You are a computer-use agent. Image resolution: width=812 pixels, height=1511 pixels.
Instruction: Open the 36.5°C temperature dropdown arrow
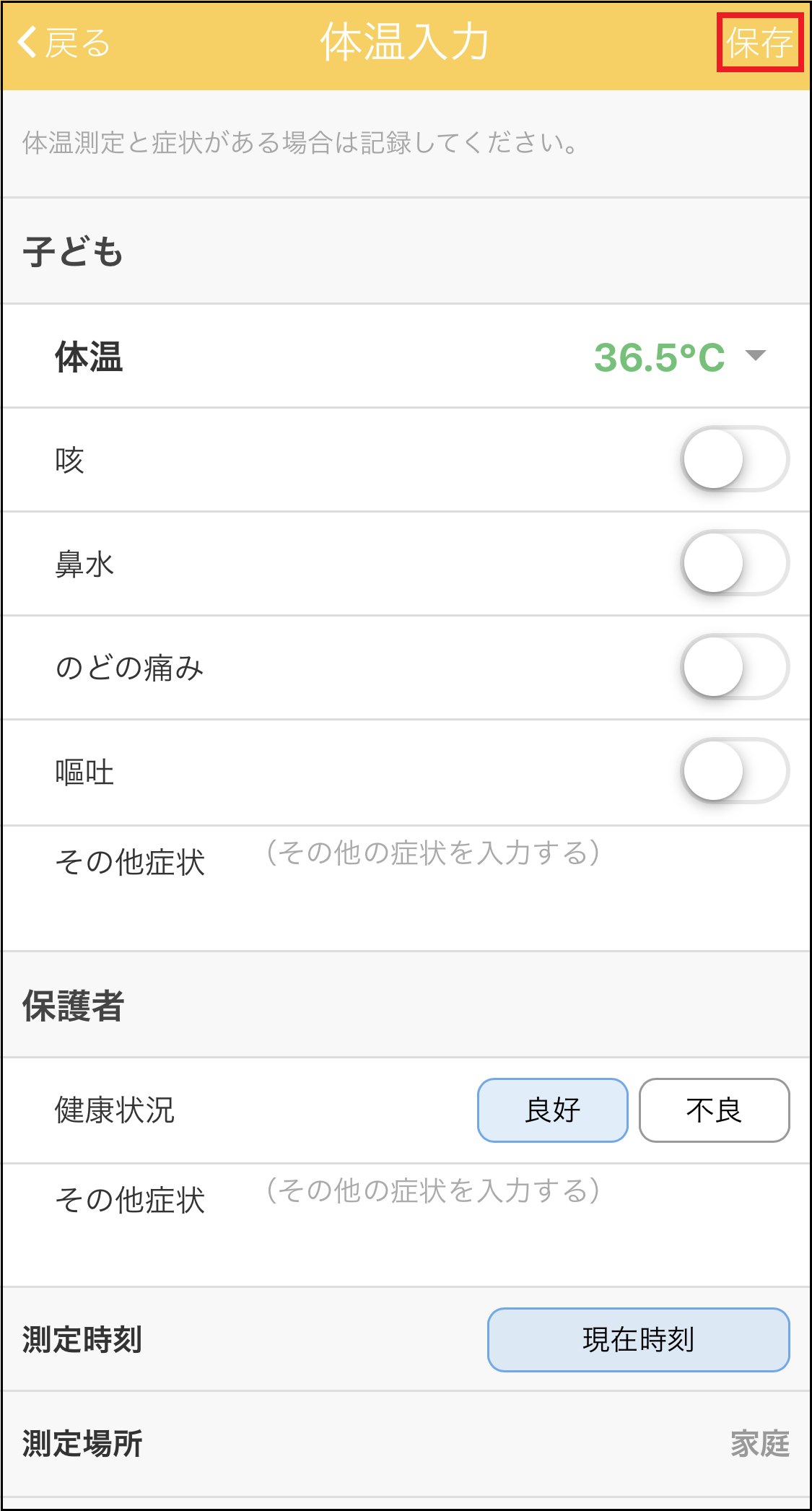(x=755, y=356)
